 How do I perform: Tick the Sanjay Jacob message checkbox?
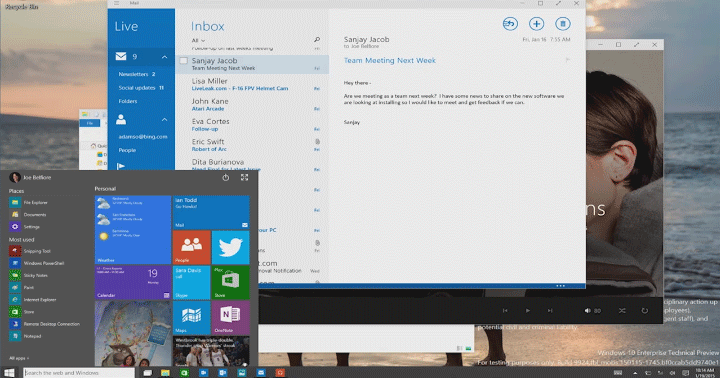pyautogui.click(x=183, y=61)
